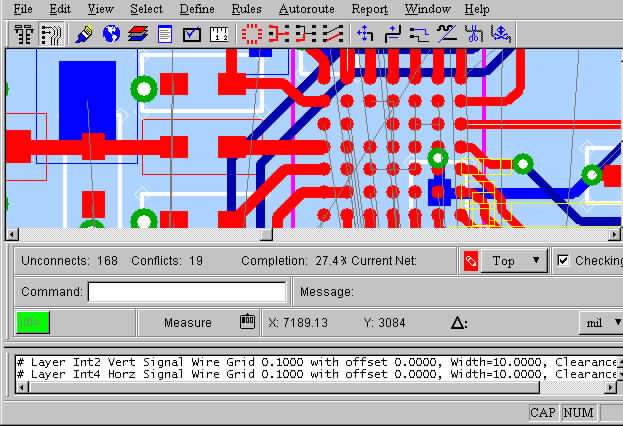Open the Rules menu
Image resolution: width=623 pixels, height=426 pixels.
246,9
